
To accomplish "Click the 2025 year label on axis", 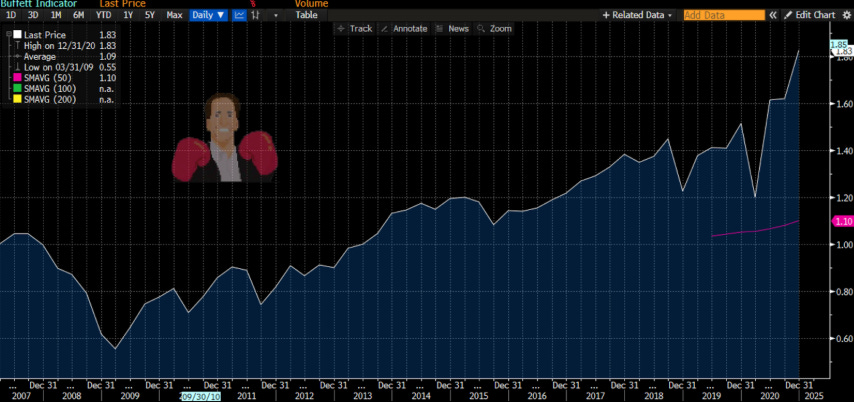I will 815,396.
